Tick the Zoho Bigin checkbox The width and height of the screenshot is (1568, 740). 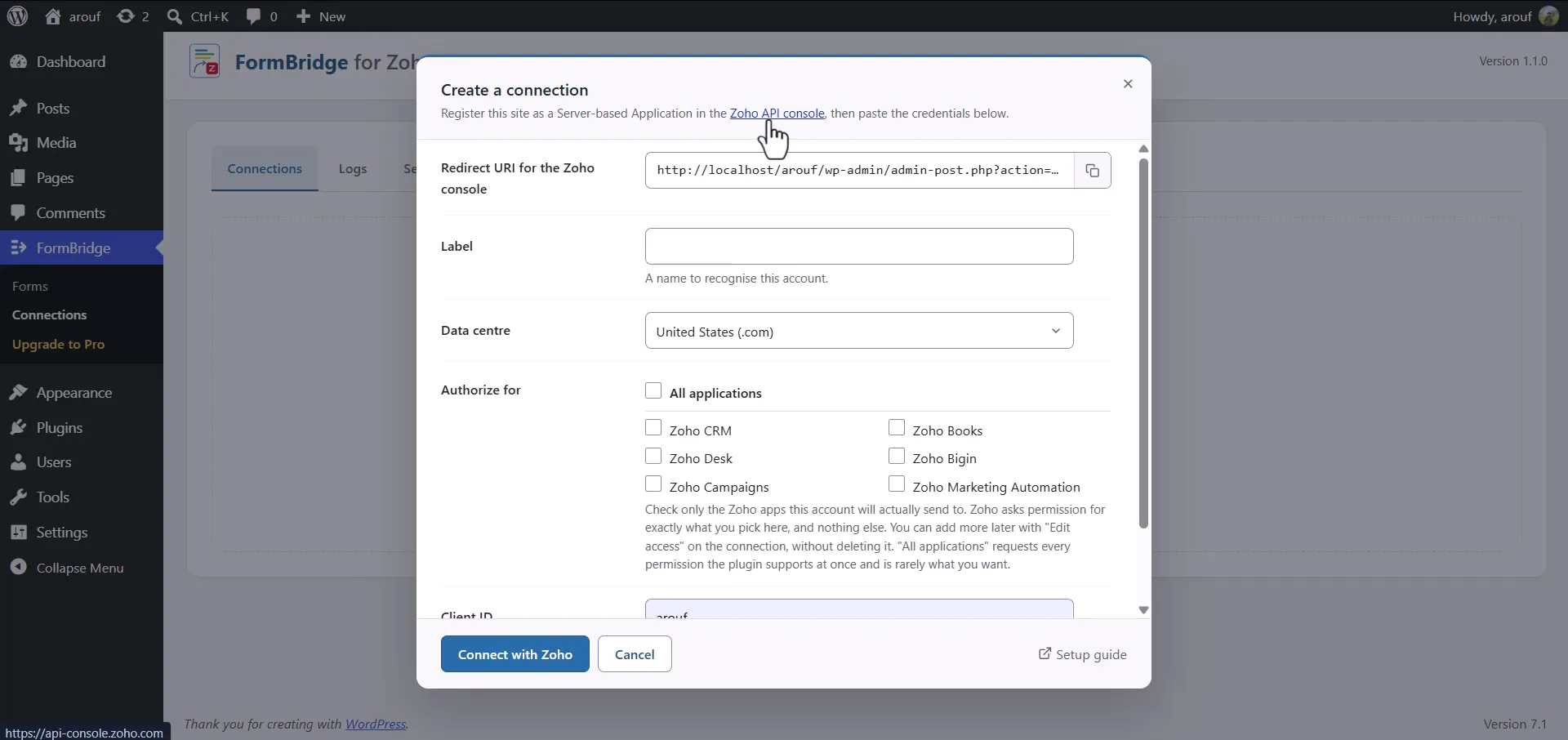pos(897,457)
